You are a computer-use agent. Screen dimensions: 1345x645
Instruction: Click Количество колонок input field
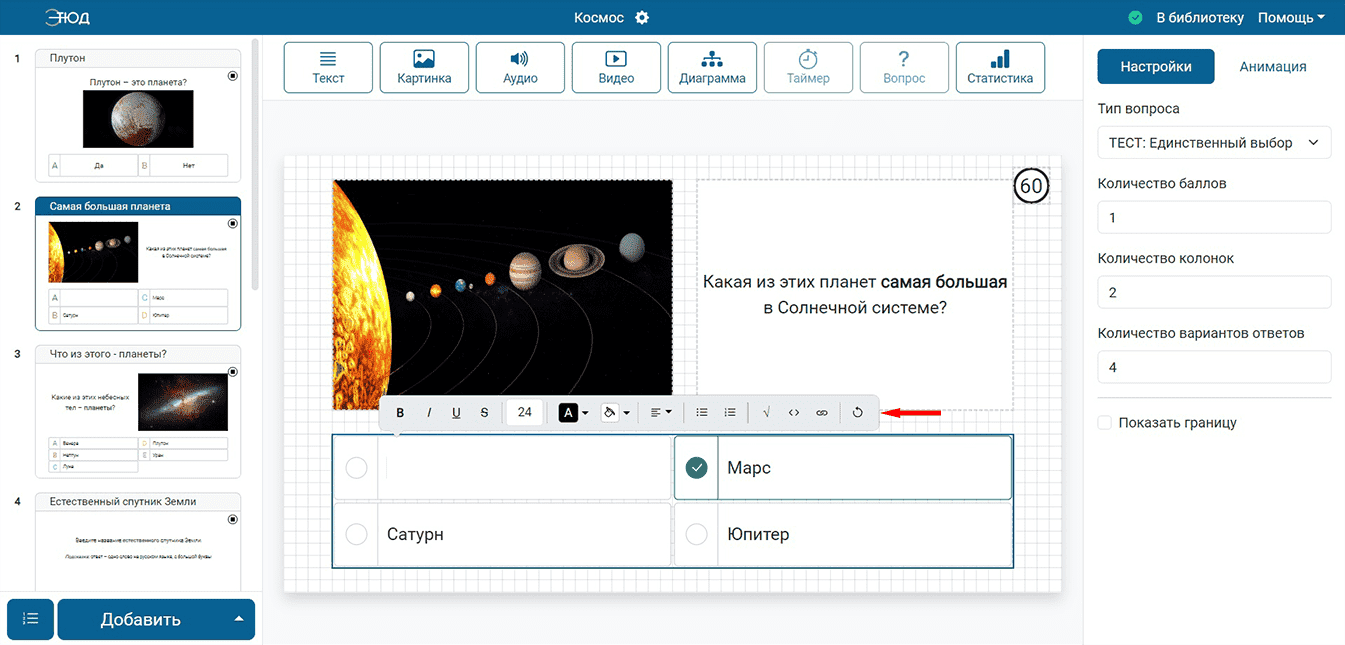click(1214, 292)
